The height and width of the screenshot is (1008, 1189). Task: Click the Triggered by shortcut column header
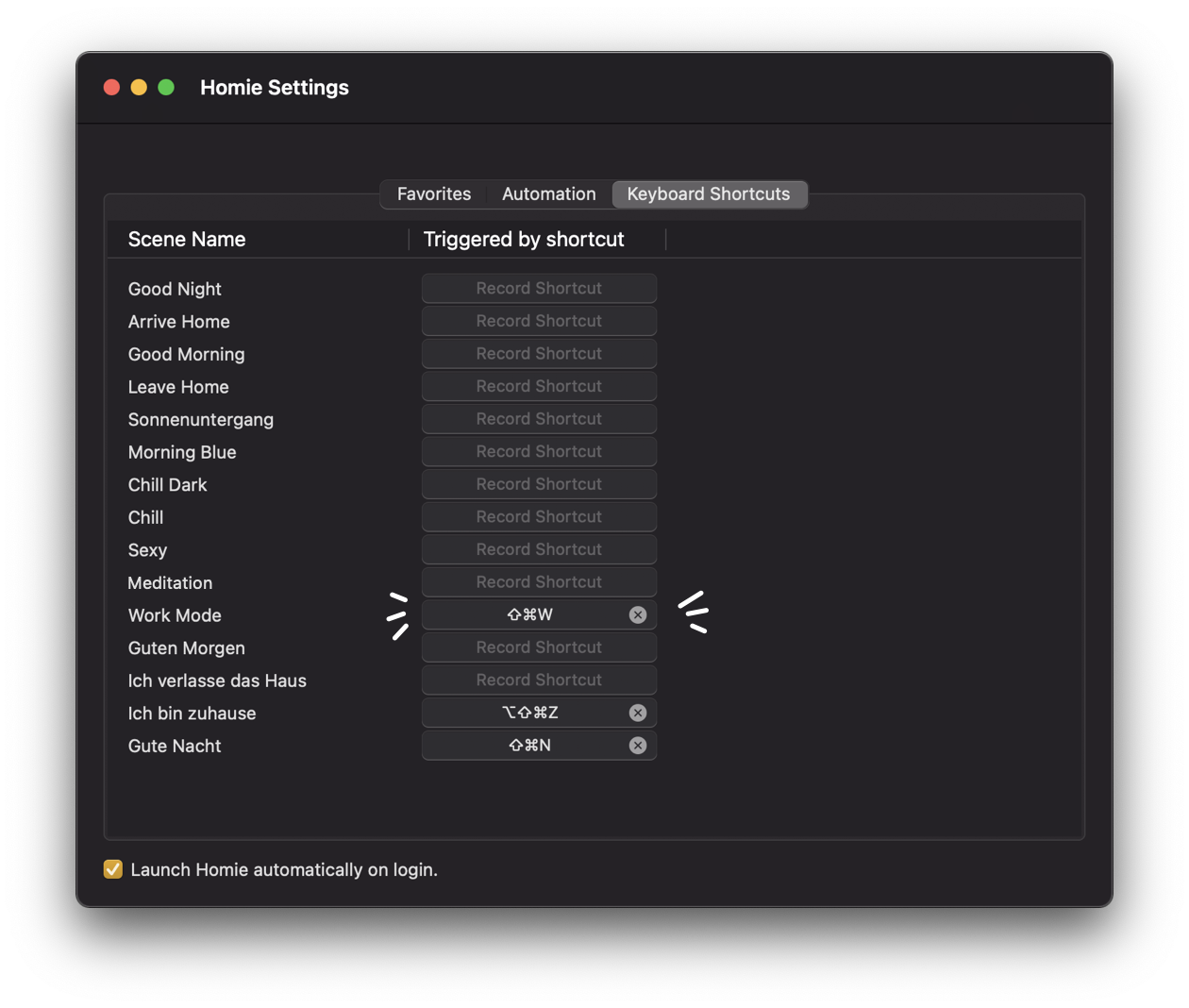pyautogui.click(x=524, y=240)
